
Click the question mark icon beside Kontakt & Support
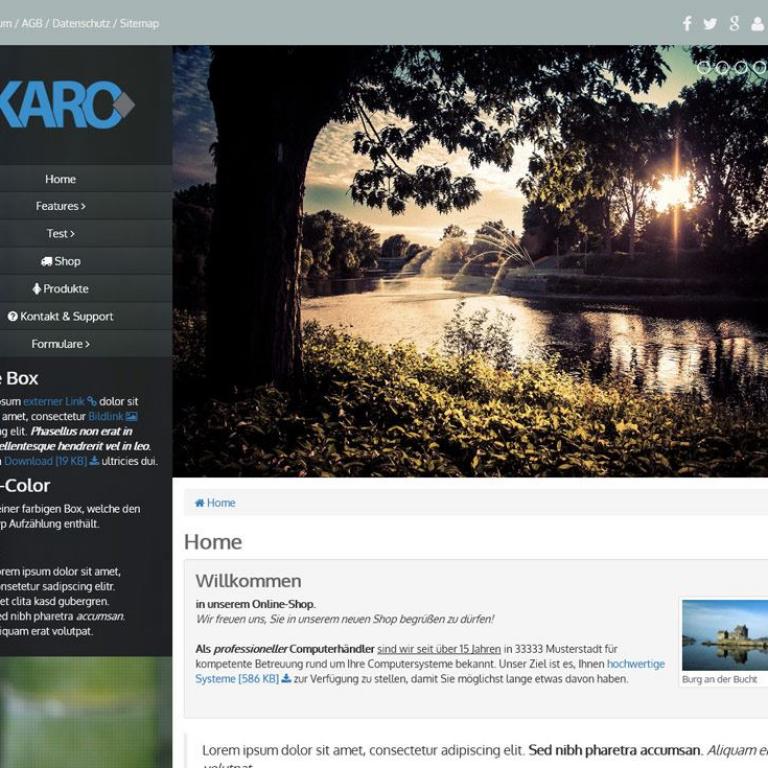[13, 316]
